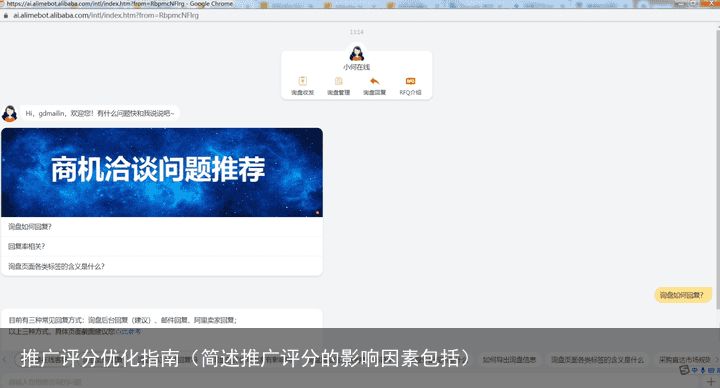
Task: Select 询盘页面各类标签的含义是什么? in the list
Action: pos(162,266)
